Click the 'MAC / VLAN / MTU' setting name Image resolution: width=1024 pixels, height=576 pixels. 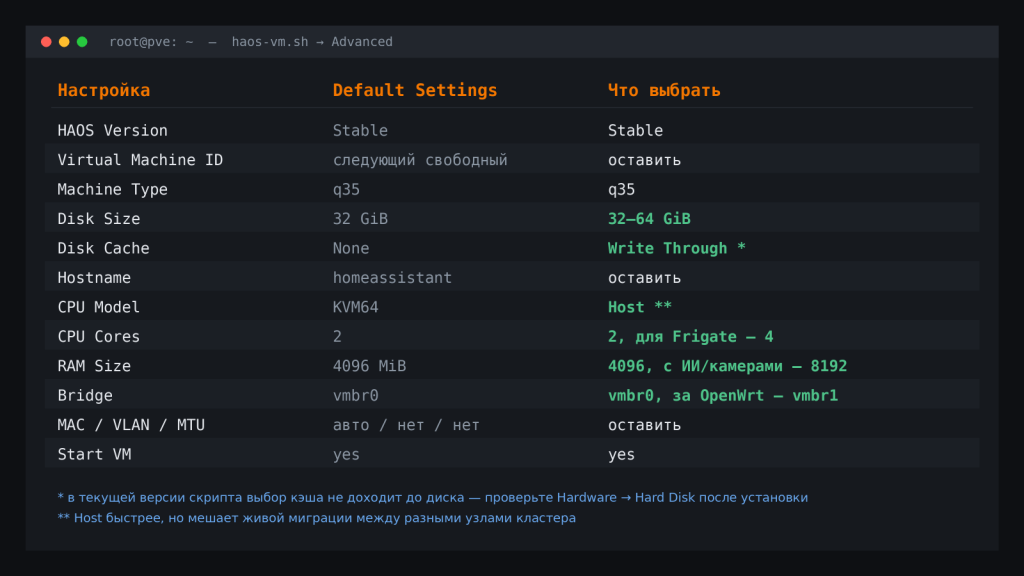pos(131,424)
